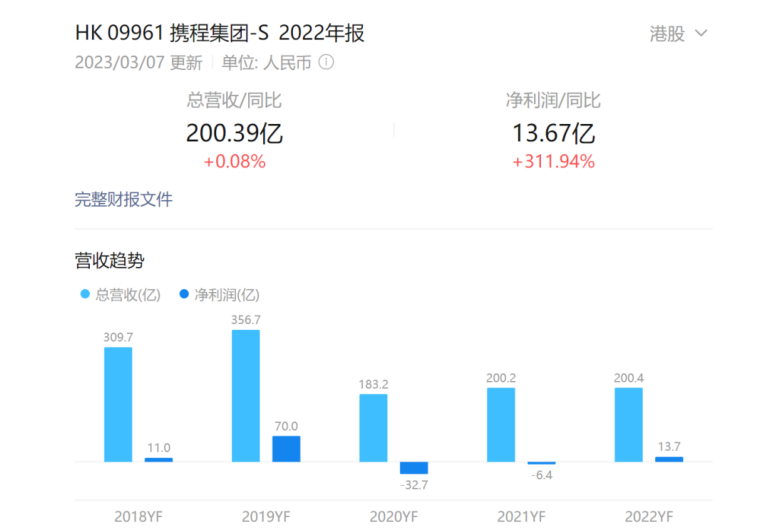Open the 港股 market dropdown
This screenshot has width=770, height=530.
(x=678, y=33)
